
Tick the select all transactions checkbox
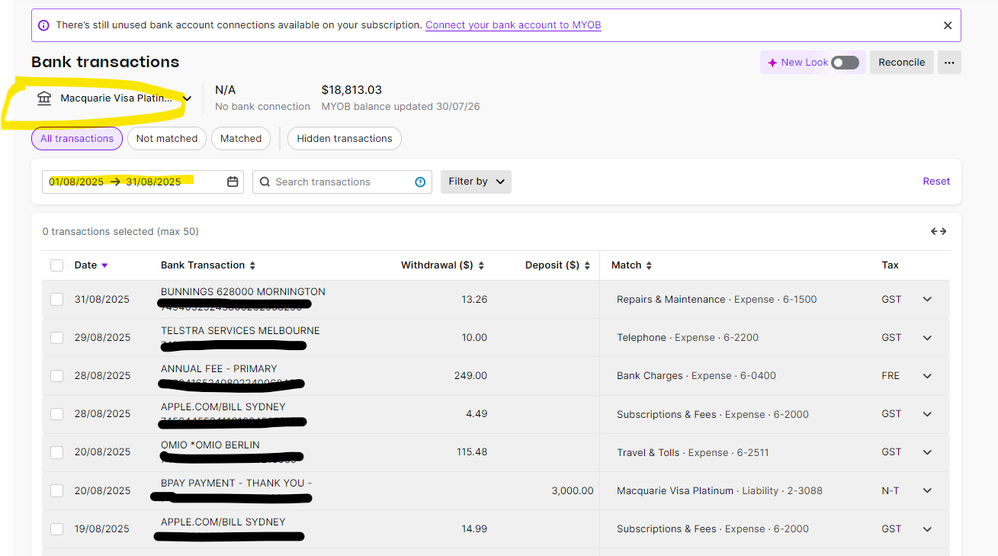(57, 265)
